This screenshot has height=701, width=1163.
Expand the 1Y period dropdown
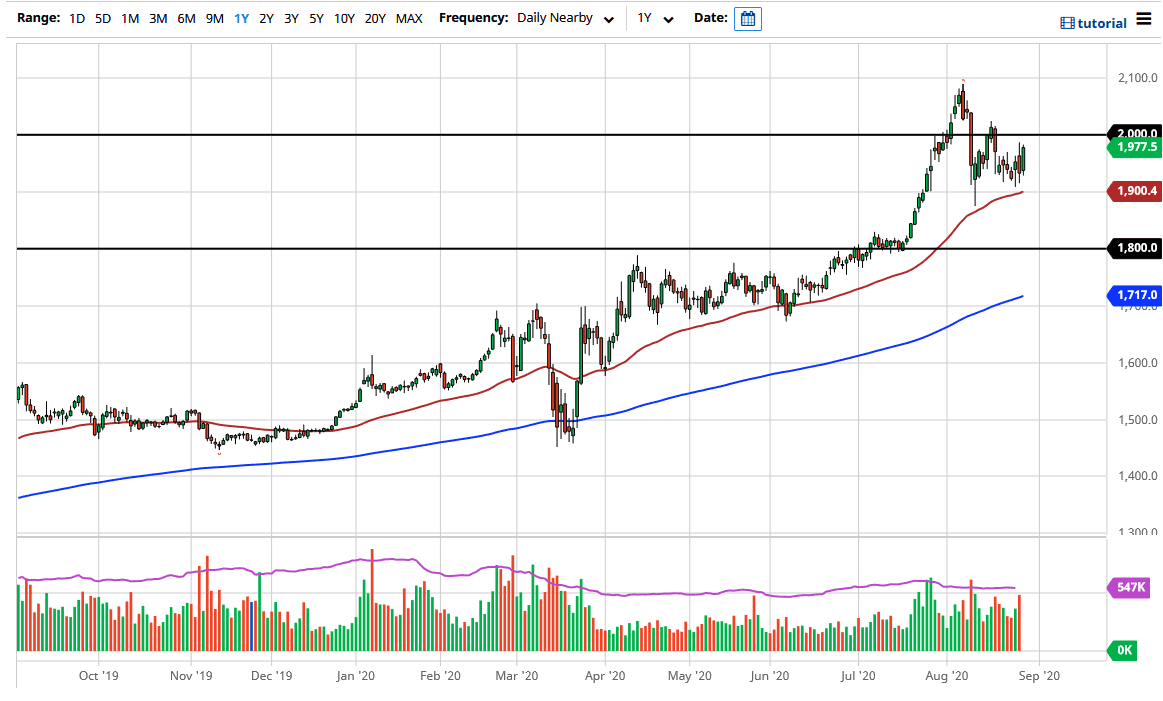pos(655,19)
